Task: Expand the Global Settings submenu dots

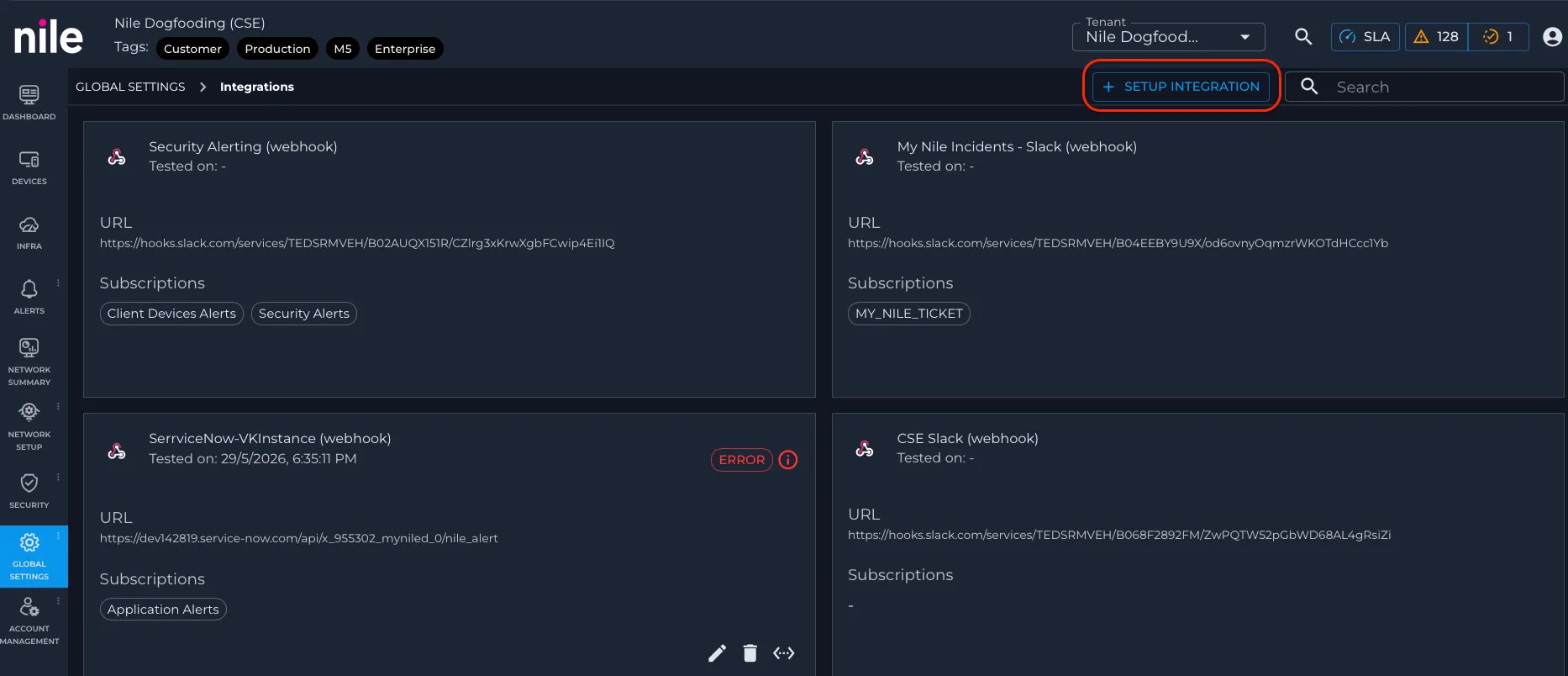Action: [58, 536]
